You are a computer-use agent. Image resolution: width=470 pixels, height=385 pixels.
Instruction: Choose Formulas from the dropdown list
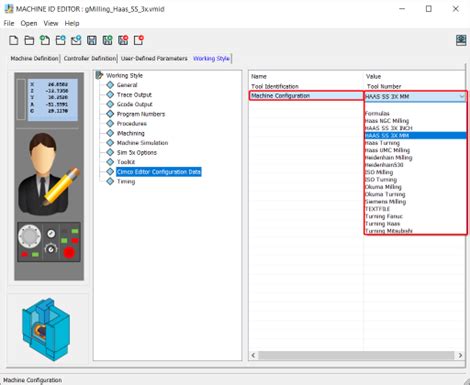pyautogui.click(x=415, y=113)
